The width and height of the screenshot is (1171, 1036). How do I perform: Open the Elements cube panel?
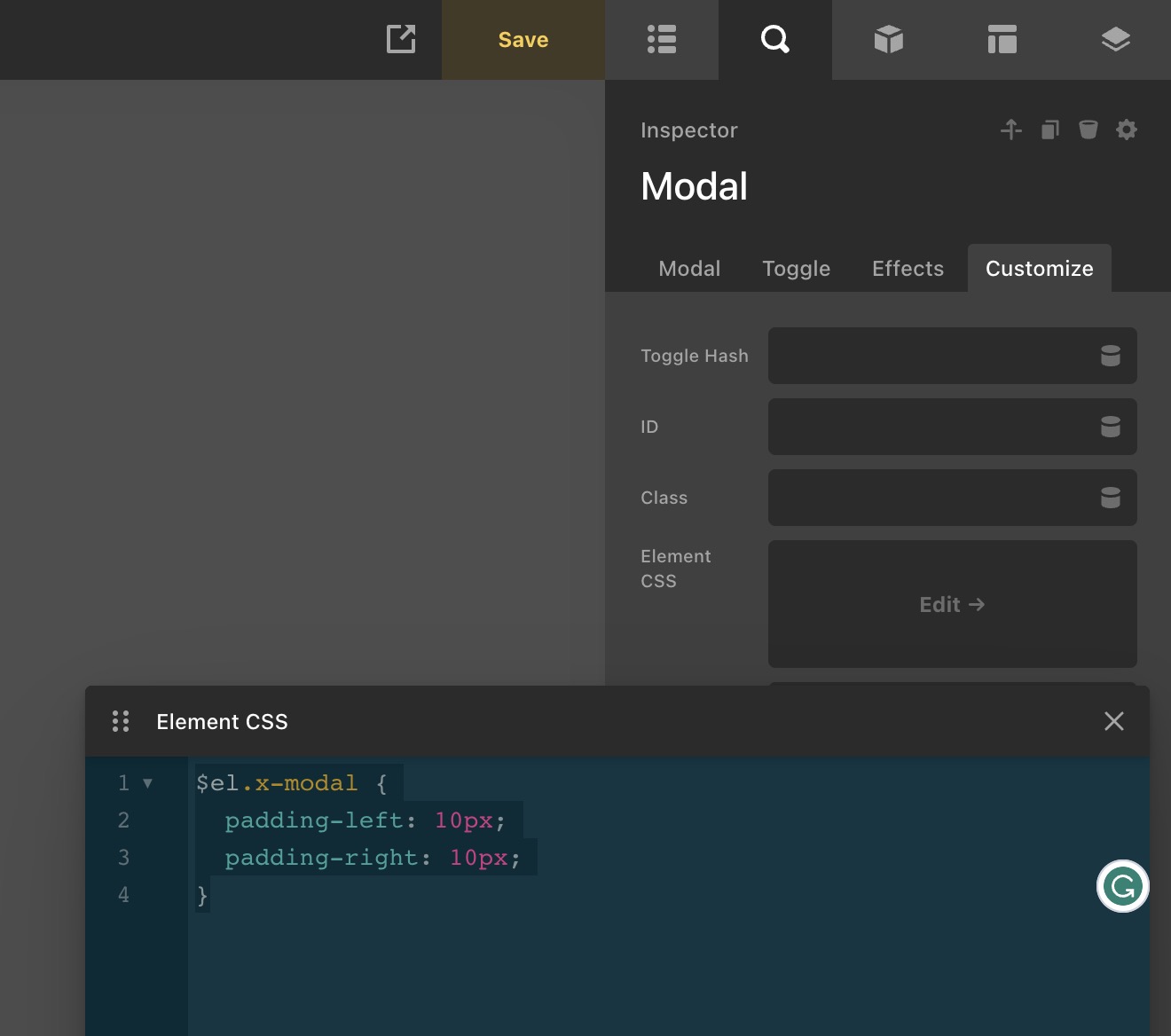[889, 40]
